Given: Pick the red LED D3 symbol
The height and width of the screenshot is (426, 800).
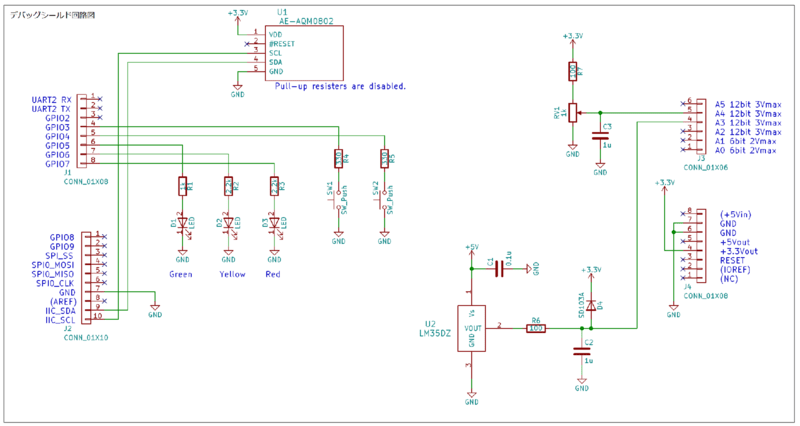Looking at the screenshot, I should coord(274,224).
